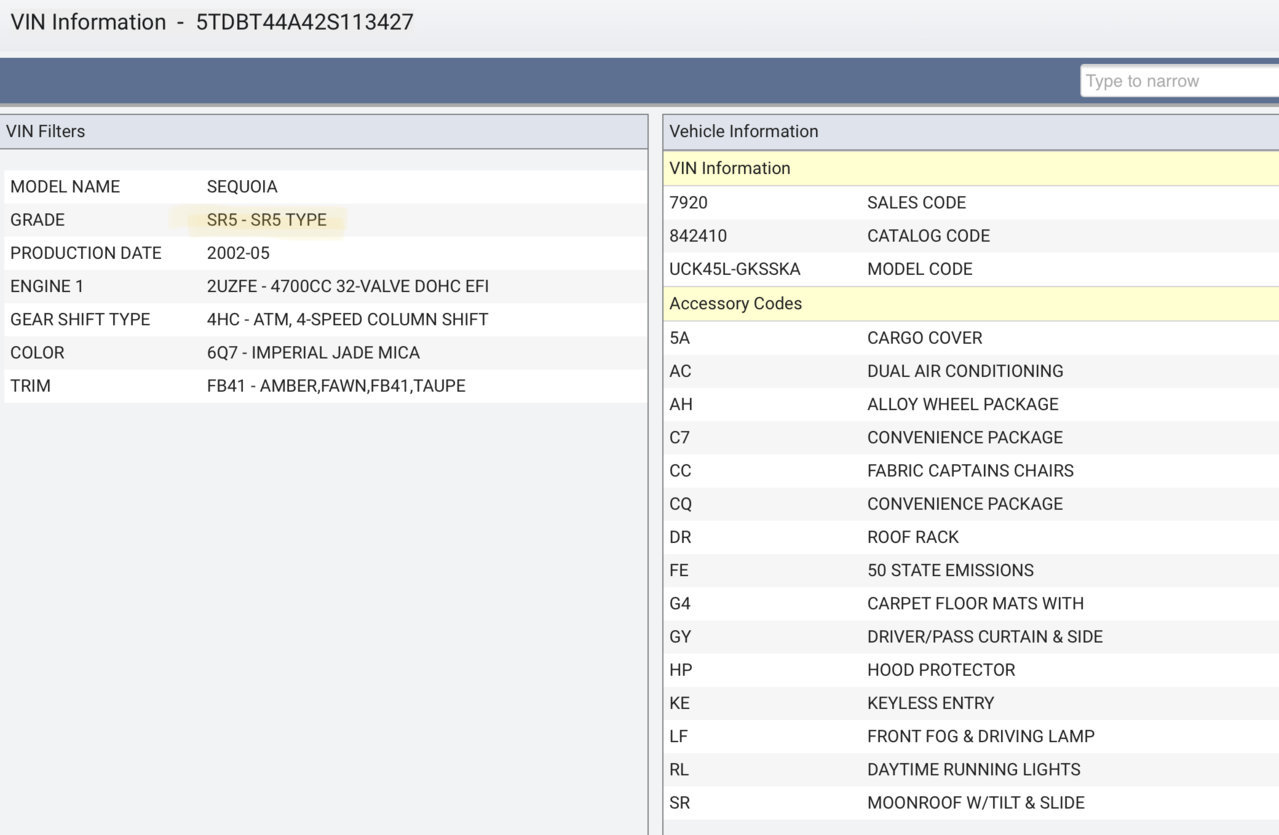Click the 2002-05 production date value
The image size is (1279, 835).
point(238,253)
